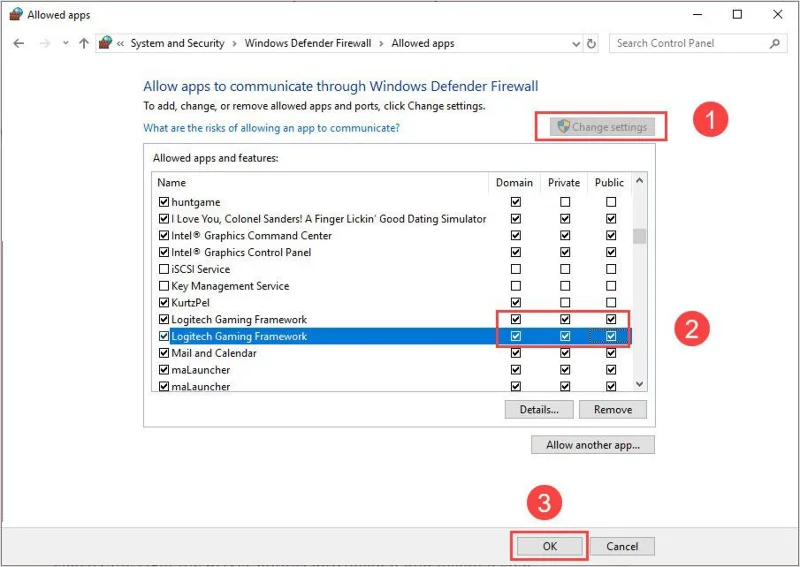
Task: Enable Domain for iSCSI Service
Action: click(516, 269)
